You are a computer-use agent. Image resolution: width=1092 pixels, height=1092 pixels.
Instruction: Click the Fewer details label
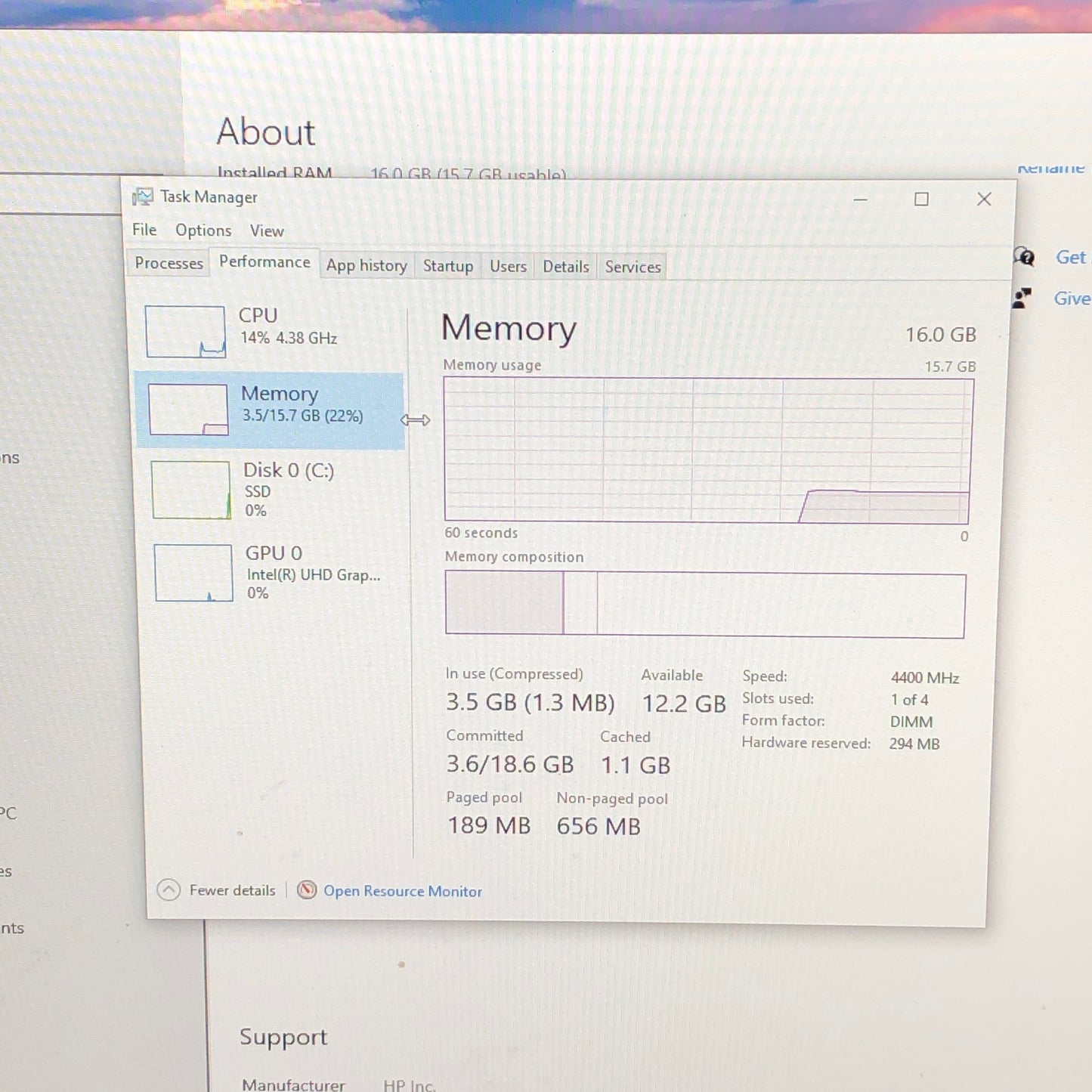pyautogui.click(x=232, y=890)
